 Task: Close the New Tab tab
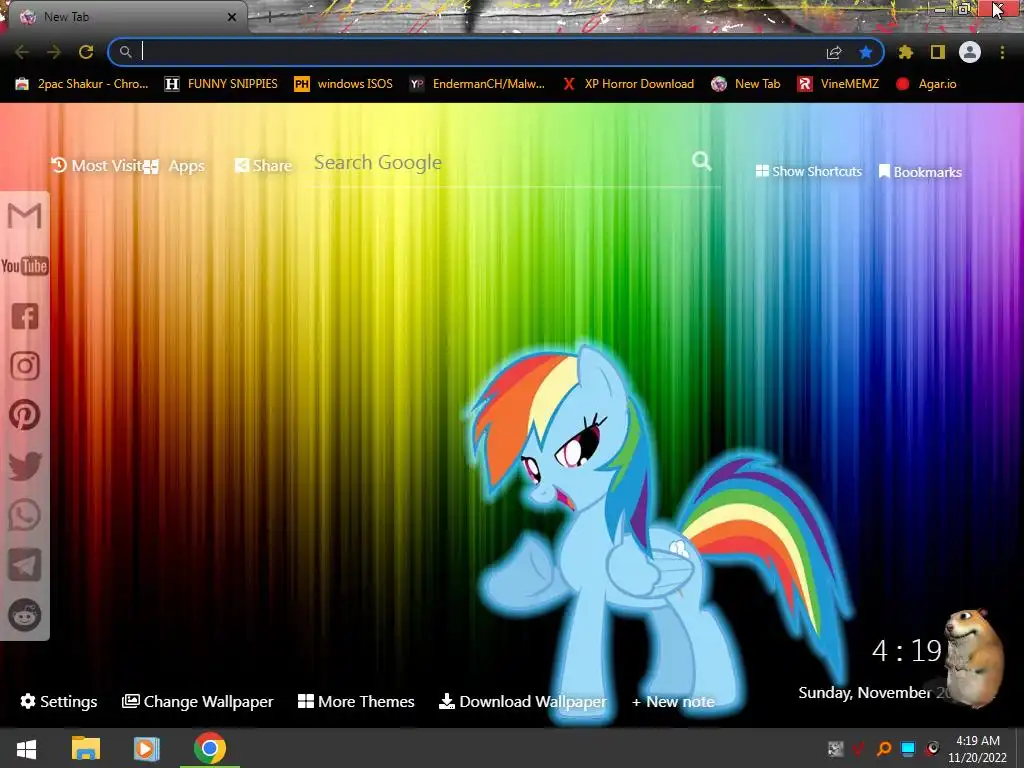[232, 18]
